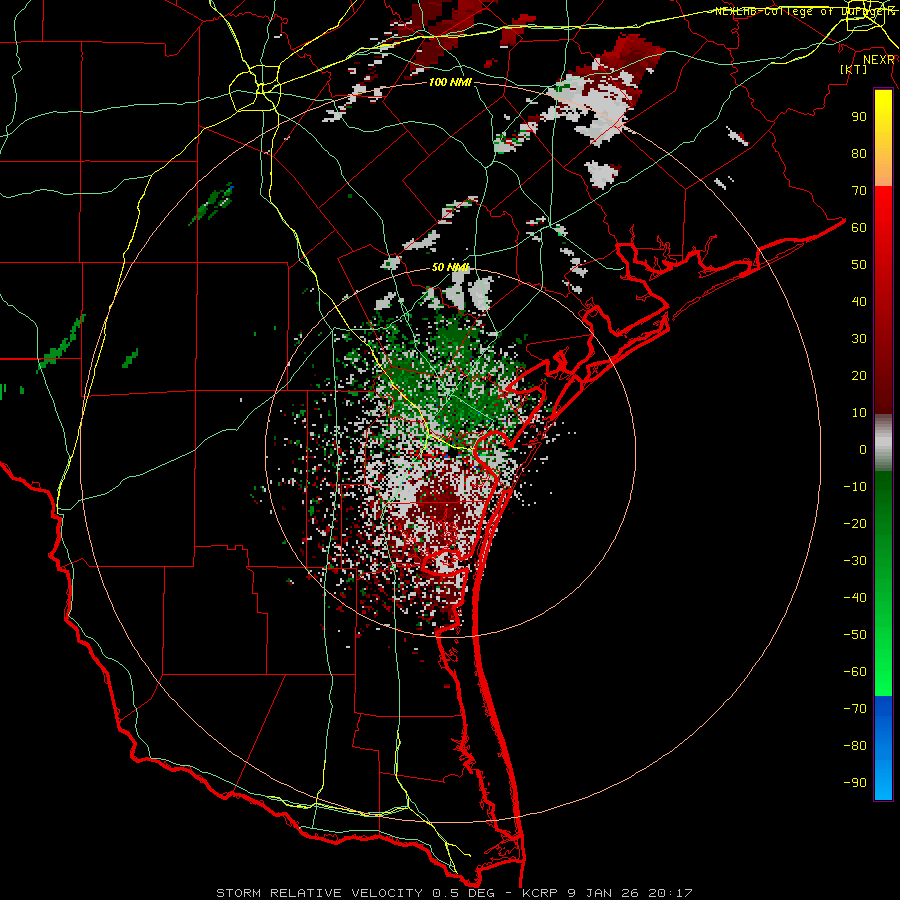Click the 70 KT scale label

coord(859,191)
